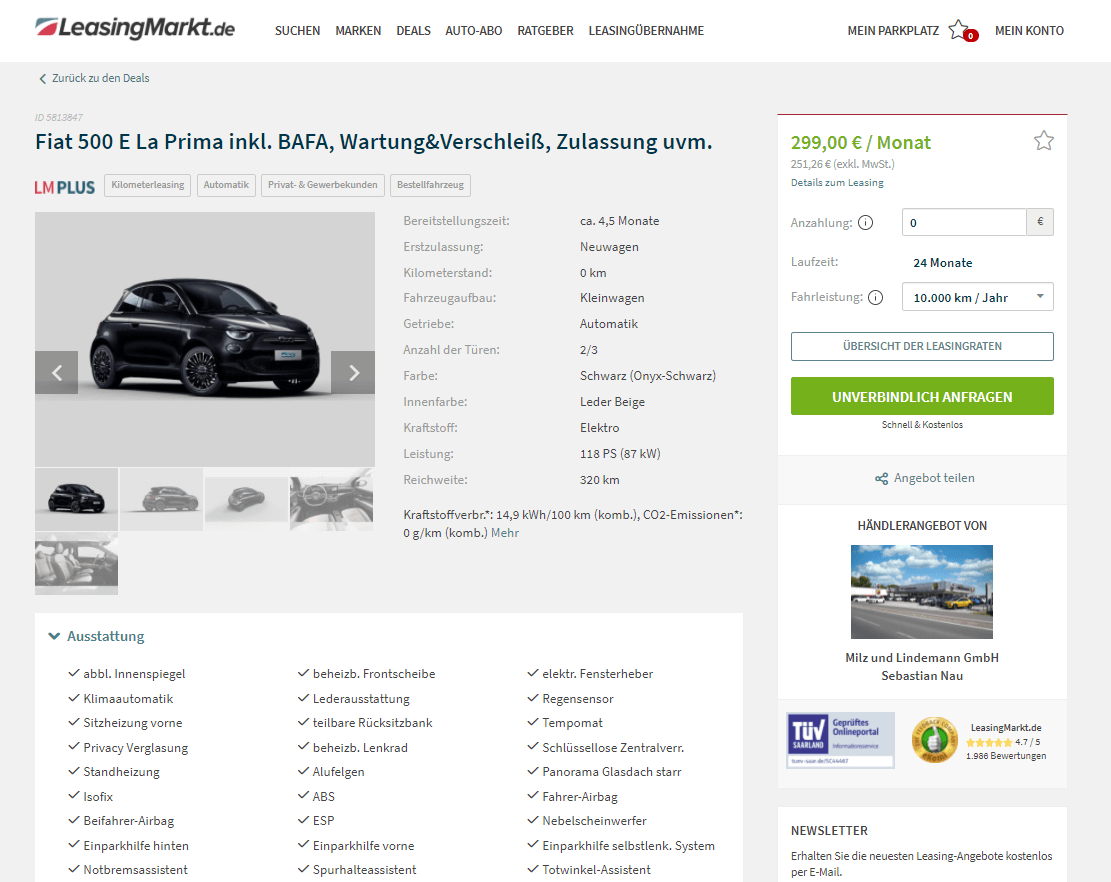This screenshot has width=1111, height=882.
Task: Open the RATGEBER menu
Action: (x=545, y=30)
